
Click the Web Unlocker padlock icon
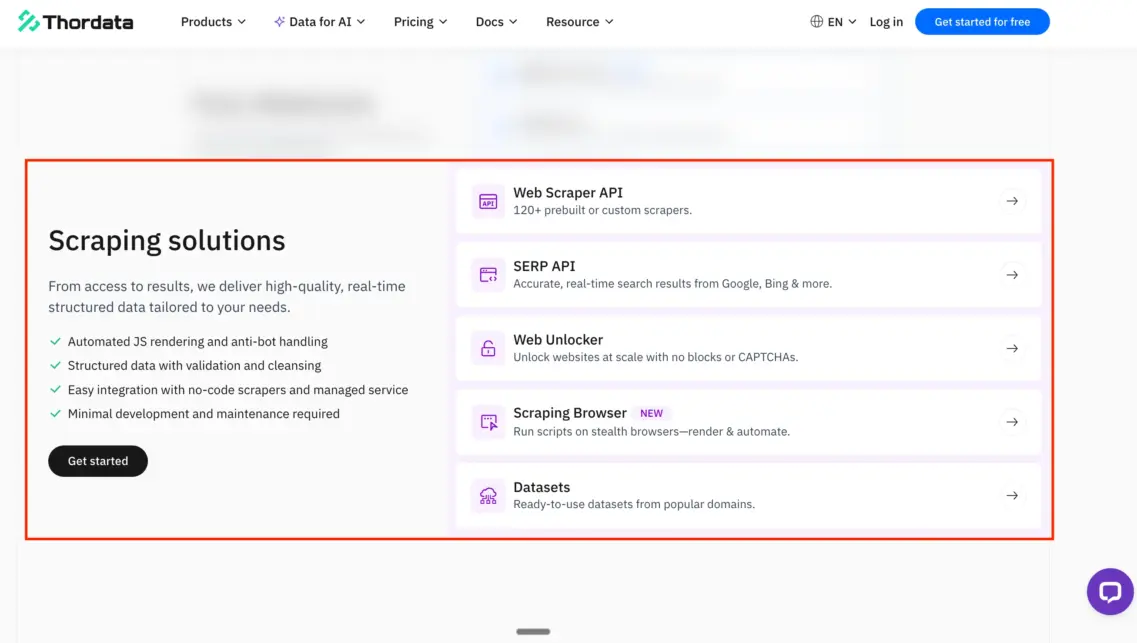point(488,349)
